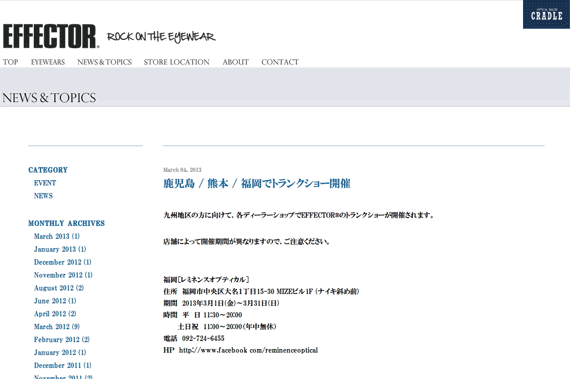Open STORE LOCATION page
The image size is (570, 379).
pyautogui.click(x=176, y=62)
